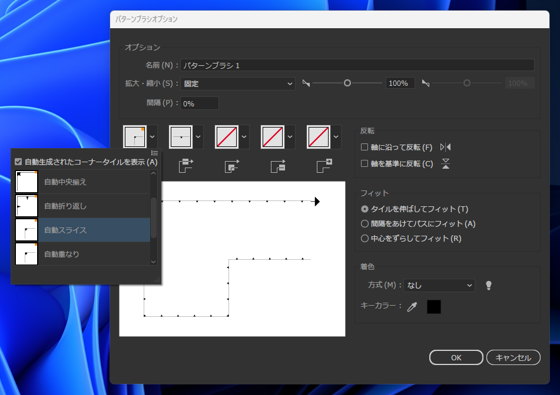Click the start tile thumbnail
This screenshot has height=395, width=560.
[x=272, y=136]
